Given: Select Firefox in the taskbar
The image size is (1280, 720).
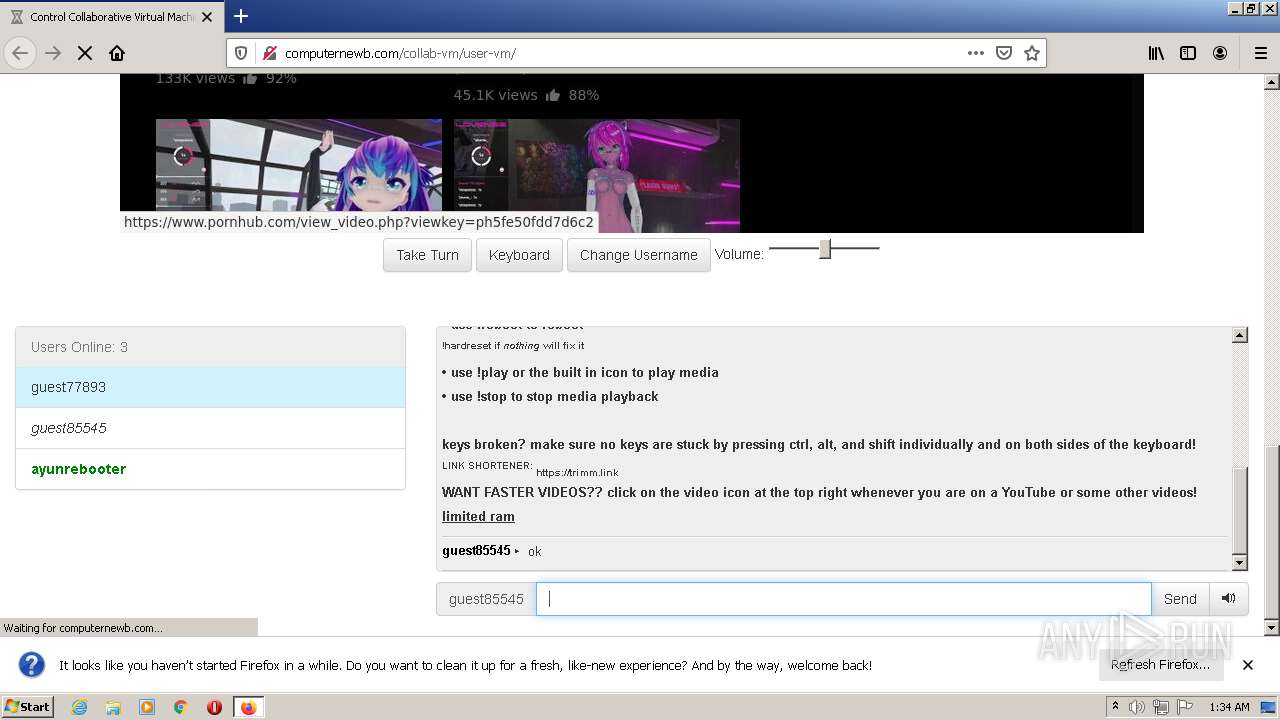Looking at the screenshot, I should click(x=248, y=707).
